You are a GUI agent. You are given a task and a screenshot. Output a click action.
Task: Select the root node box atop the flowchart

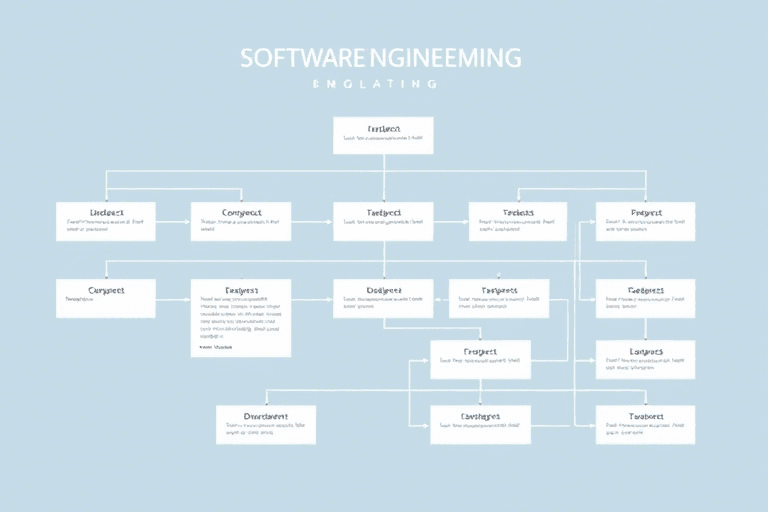point(383,135)
